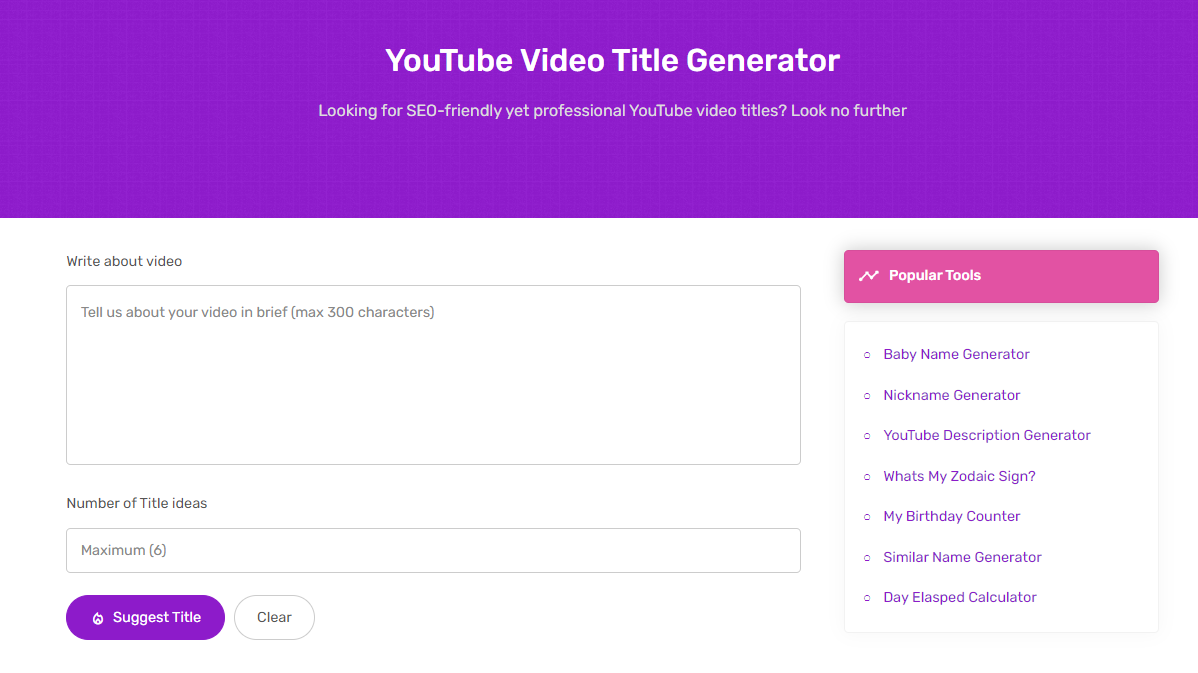
Task: Click the video description text area
Action: point(432,375)
